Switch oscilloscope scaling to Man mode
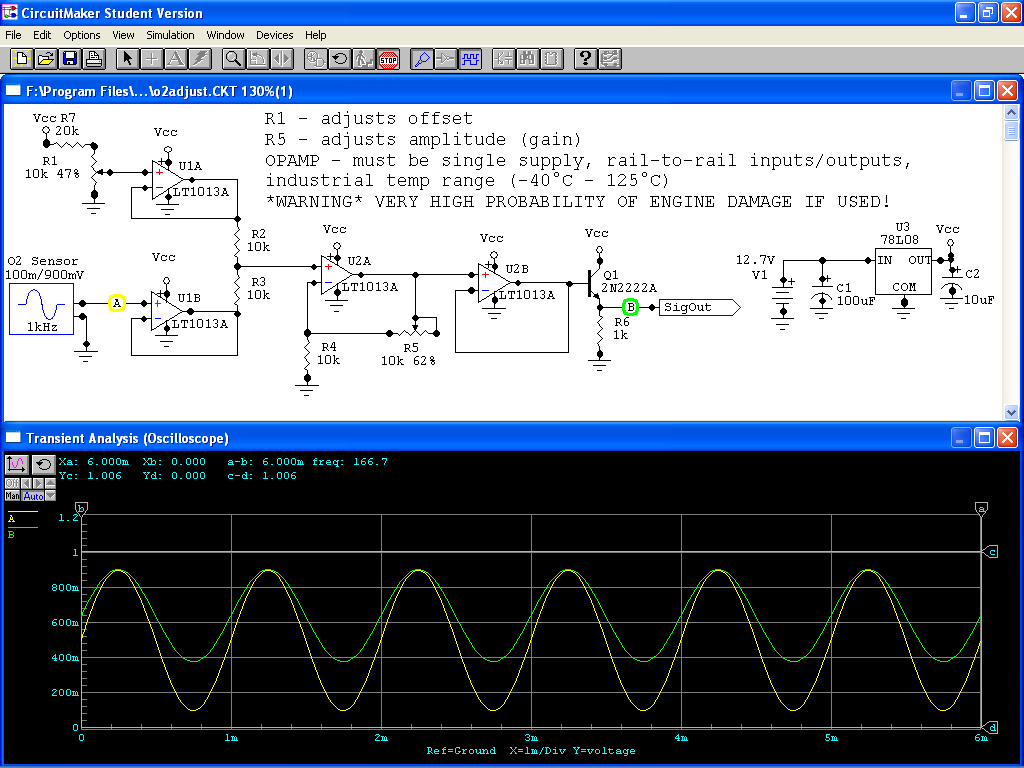 12,496
